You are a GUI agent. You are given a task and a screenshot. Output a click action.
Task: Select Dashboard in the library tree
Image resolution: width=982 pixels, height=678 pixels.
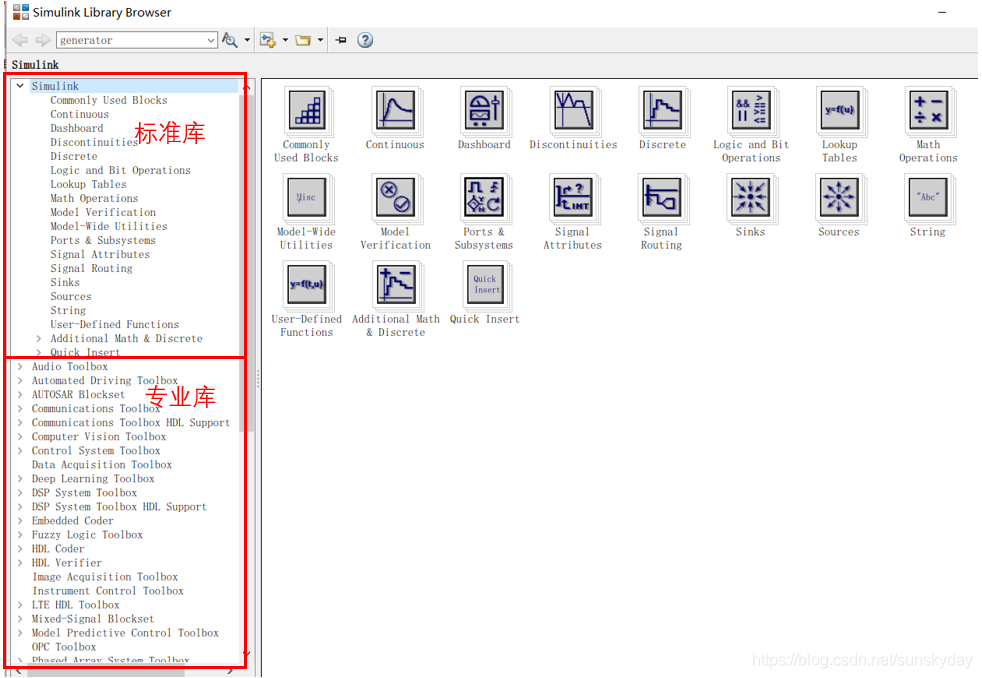76,128
